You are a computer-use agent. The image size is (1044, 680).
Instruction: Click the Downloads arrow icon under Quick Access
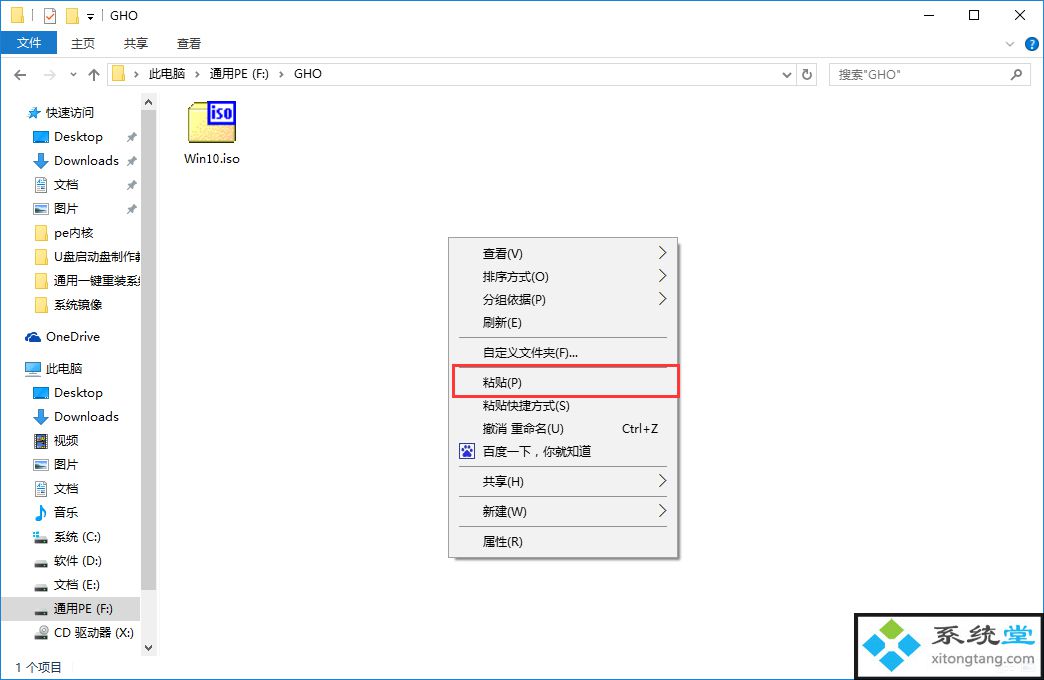[41, 161]
